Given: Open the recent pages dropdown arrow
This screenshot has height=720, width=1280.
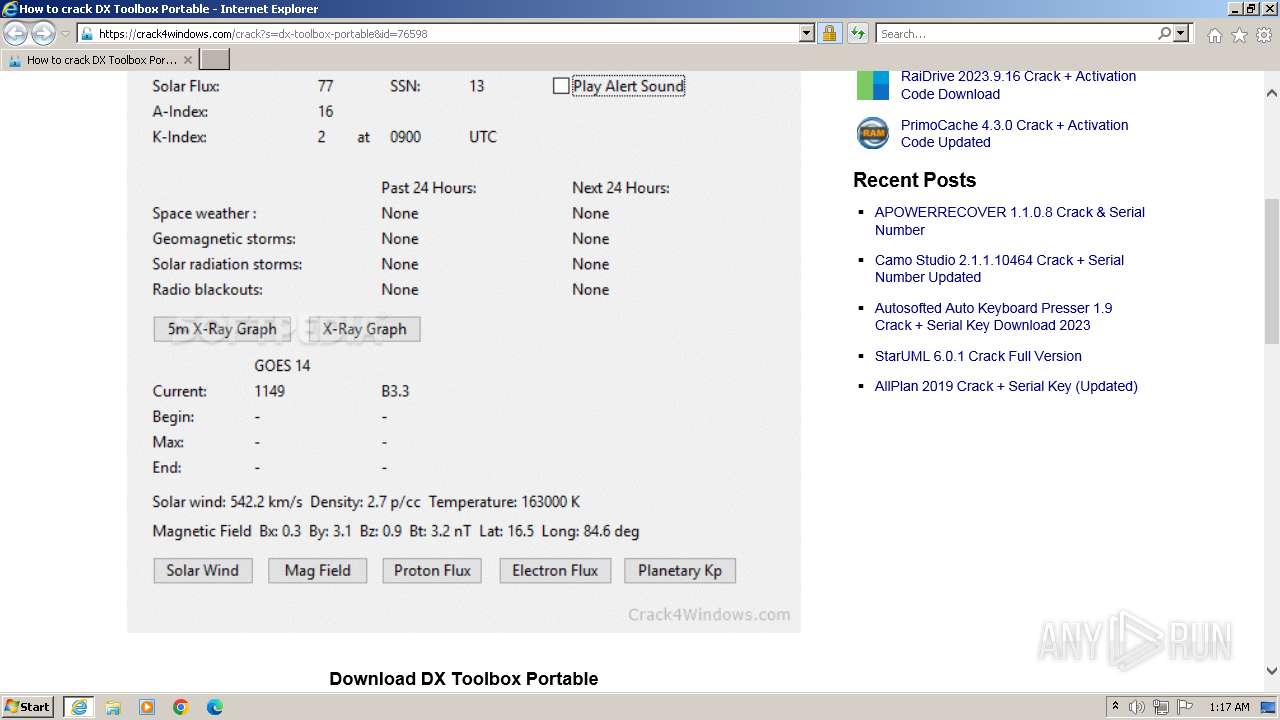Looking at the screenshot, I should coord(65,34).
